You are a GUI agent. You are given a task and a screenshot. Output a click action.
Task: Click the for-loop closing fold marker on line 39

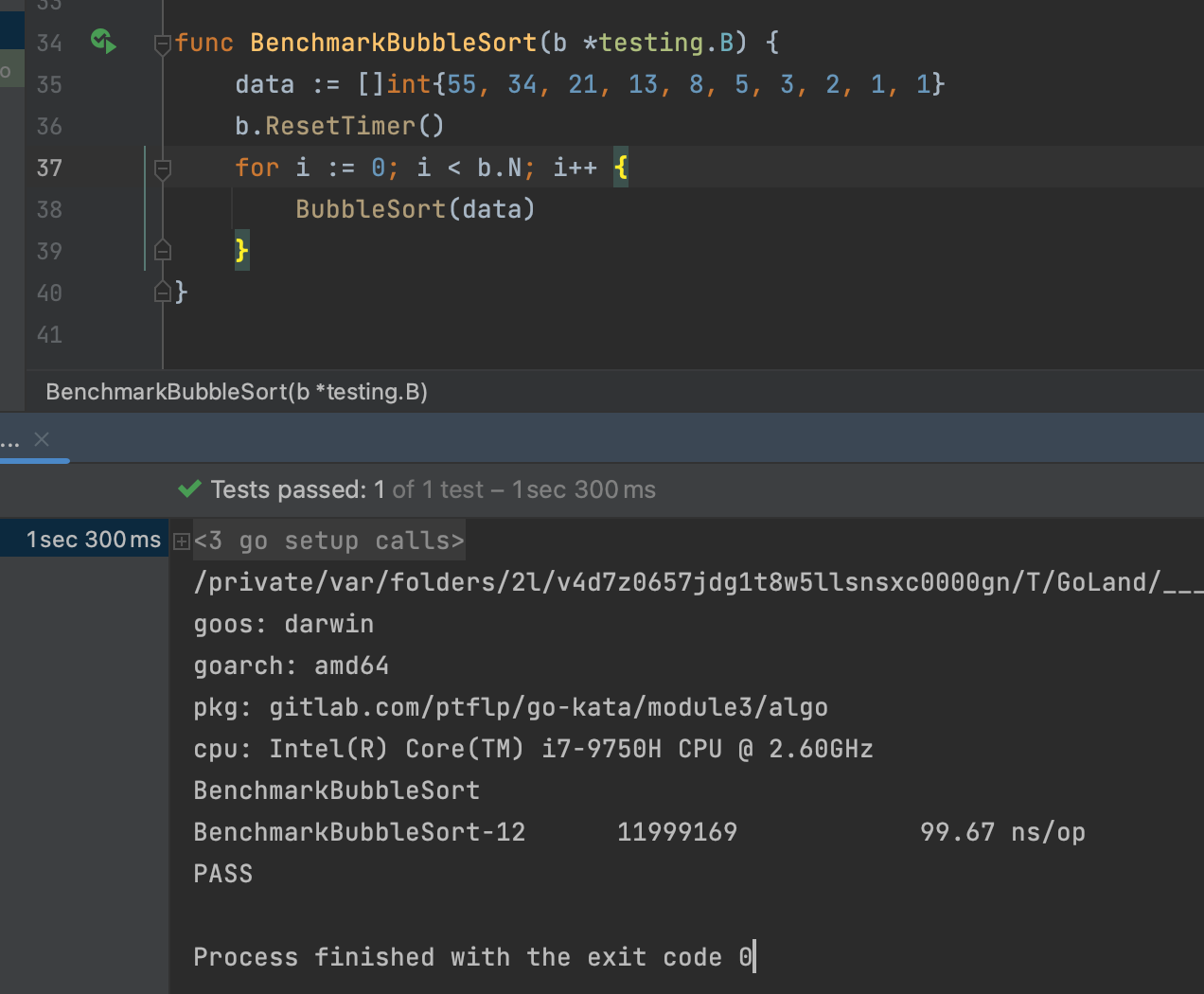click(162, 251)
